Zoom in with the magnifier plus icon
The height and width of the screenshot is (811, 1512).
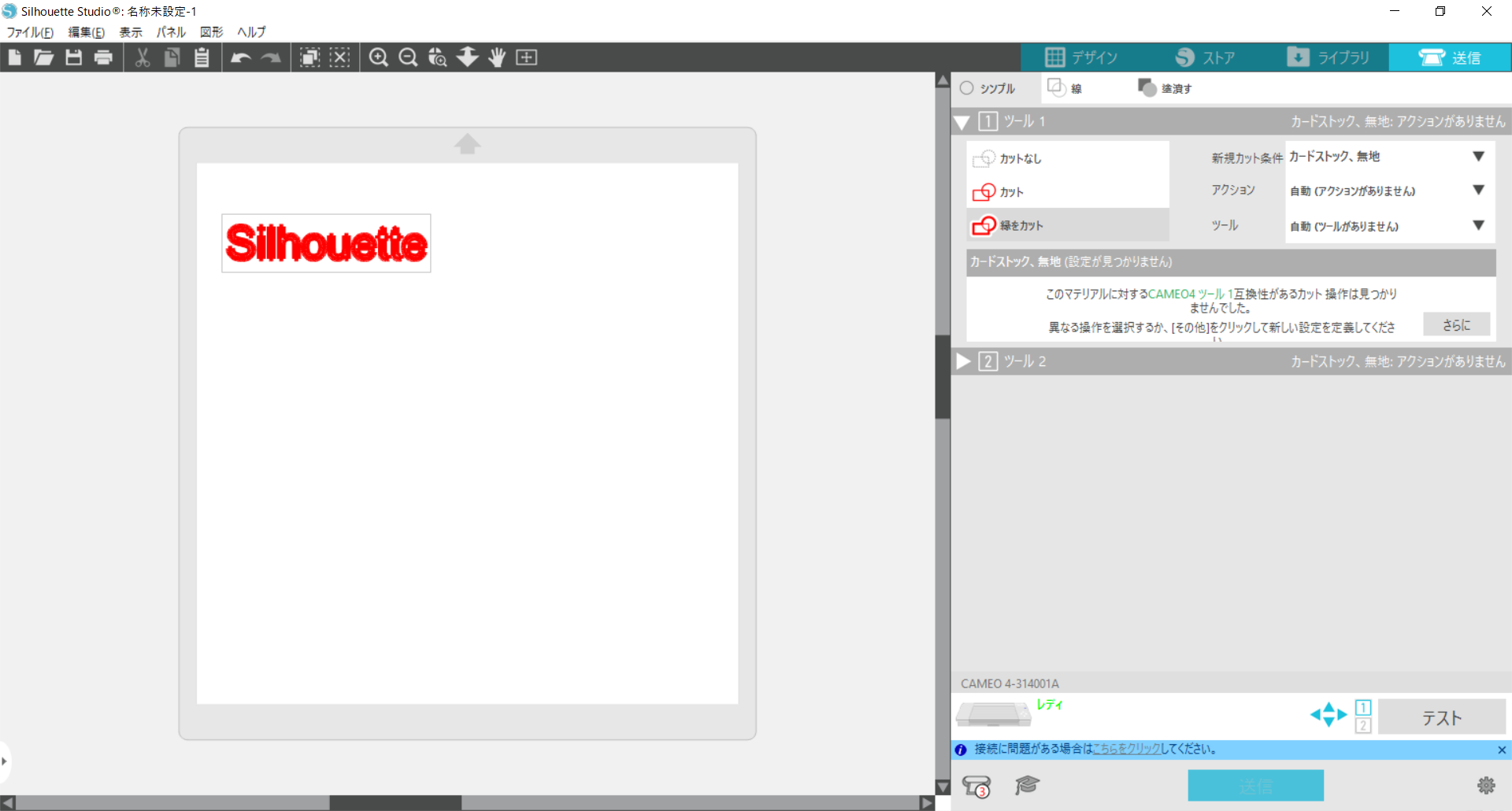[379, 57]
